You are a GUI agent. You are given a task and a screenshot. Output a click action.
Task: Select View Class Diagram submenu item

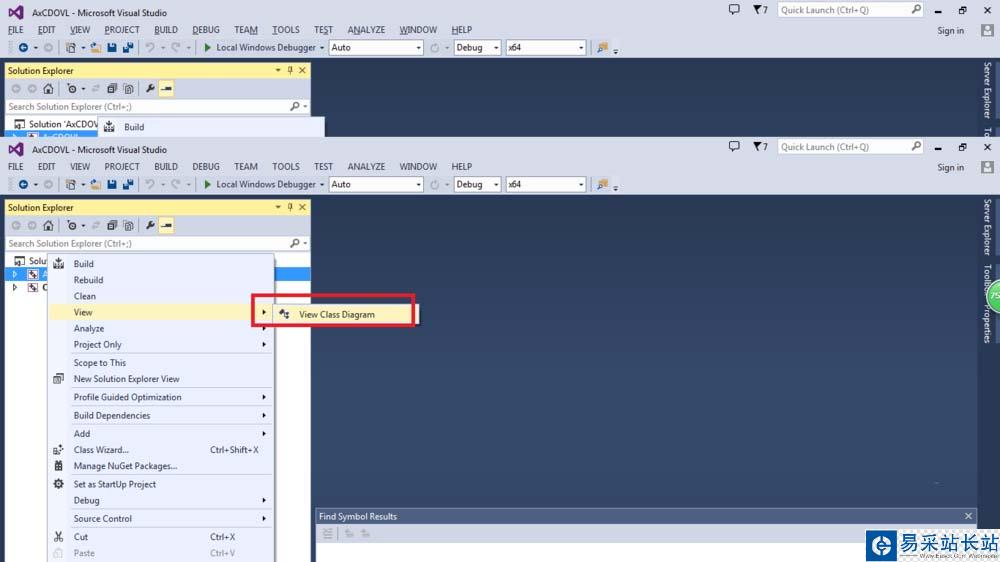344,314
